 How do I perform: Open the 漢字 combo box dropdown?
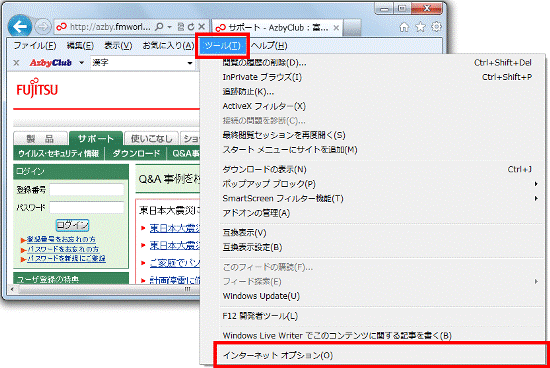[x=190, y=63]
